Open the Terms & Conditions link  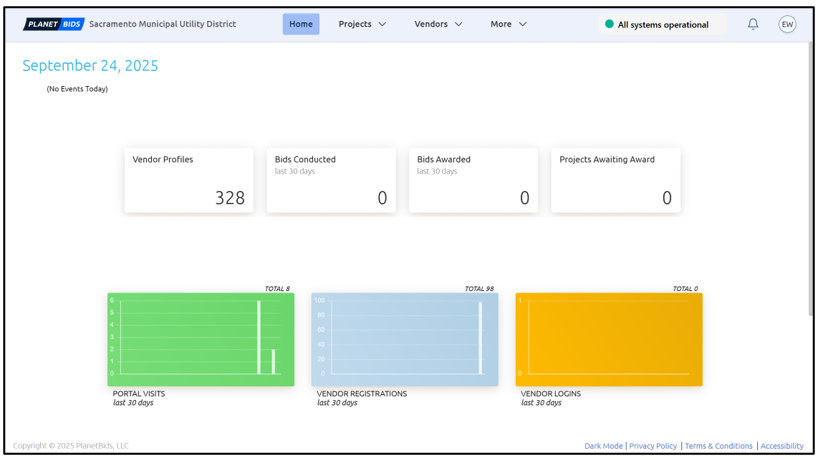point(718,446)
